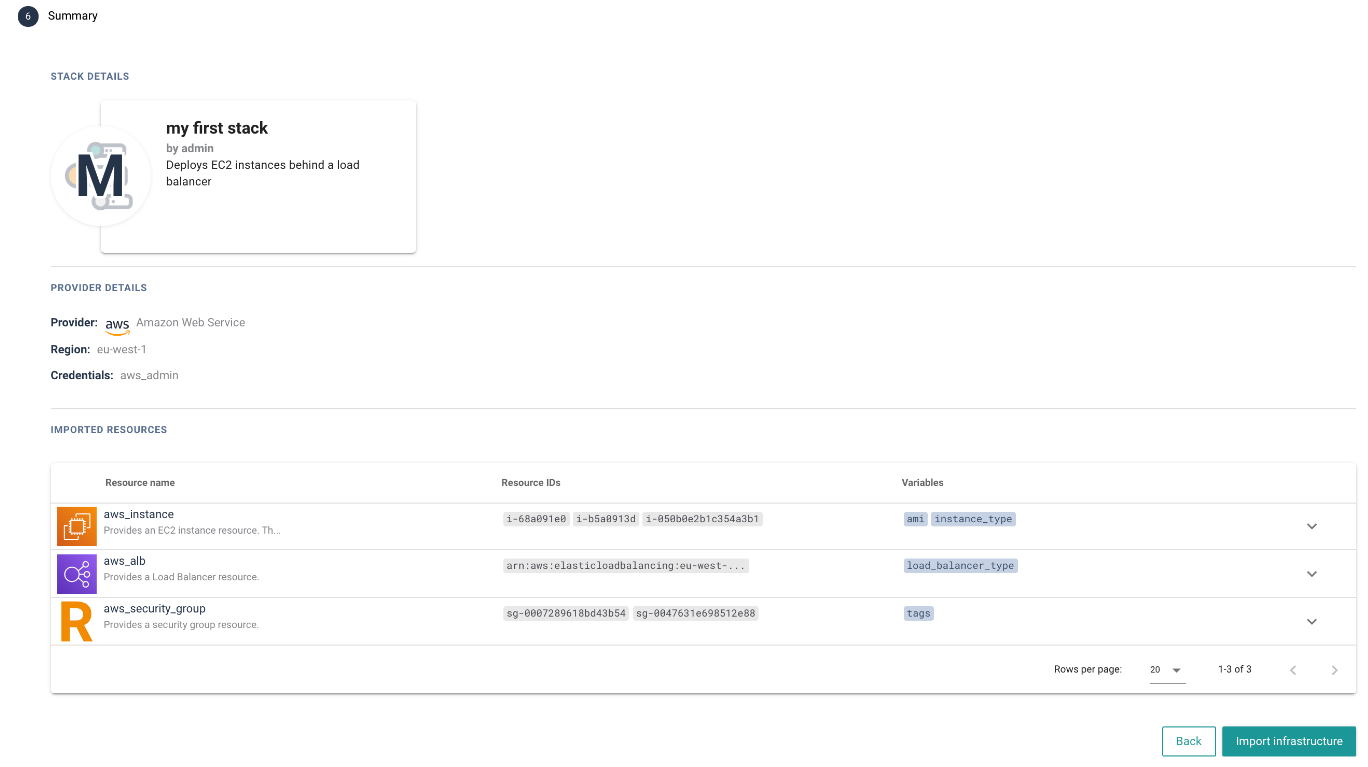Click the Back button
Screen dimensions: 1368x767
pyautogui.click(x=1188, y=741)
